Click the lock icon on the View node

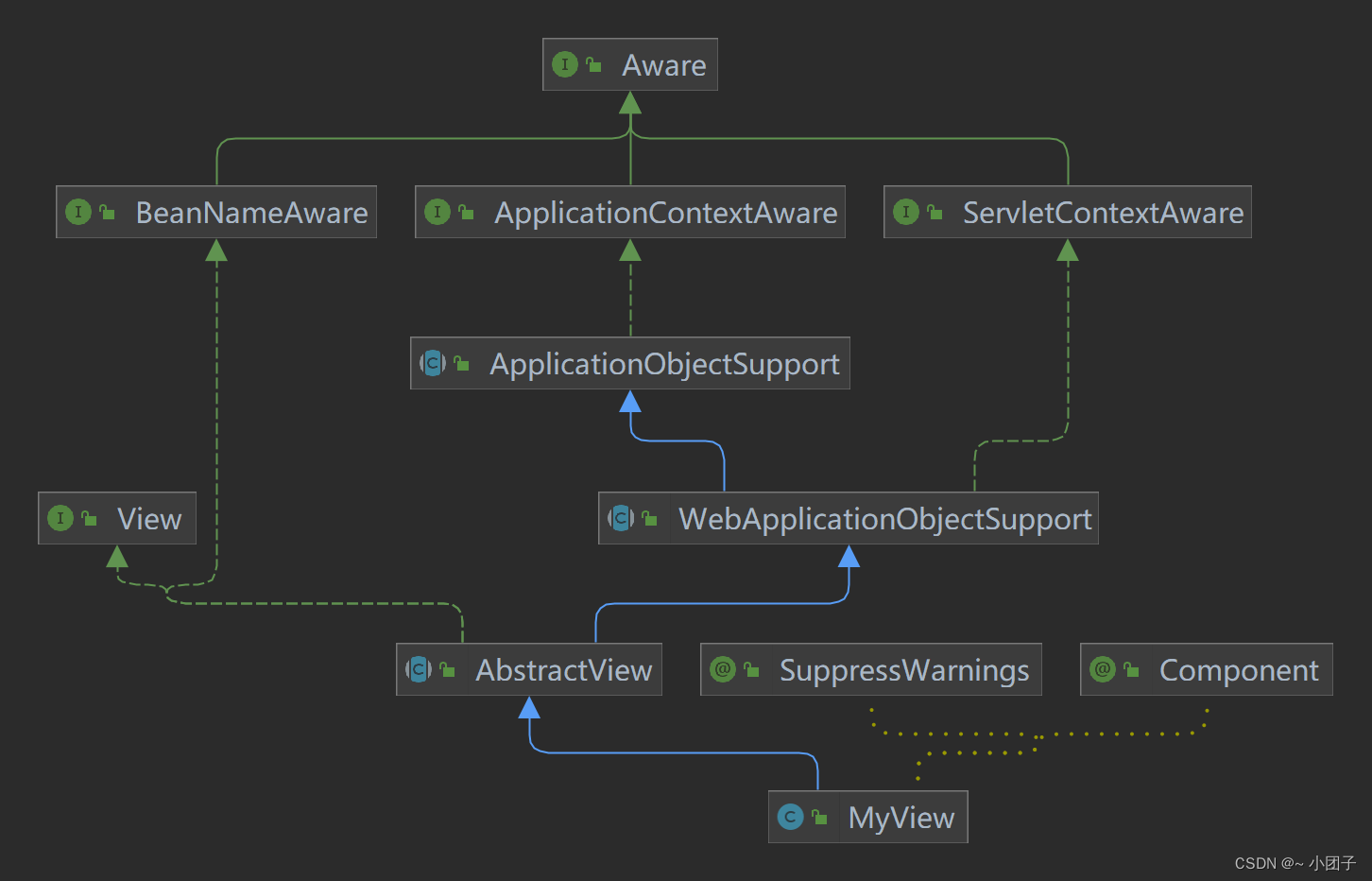[x=90, y=518]
